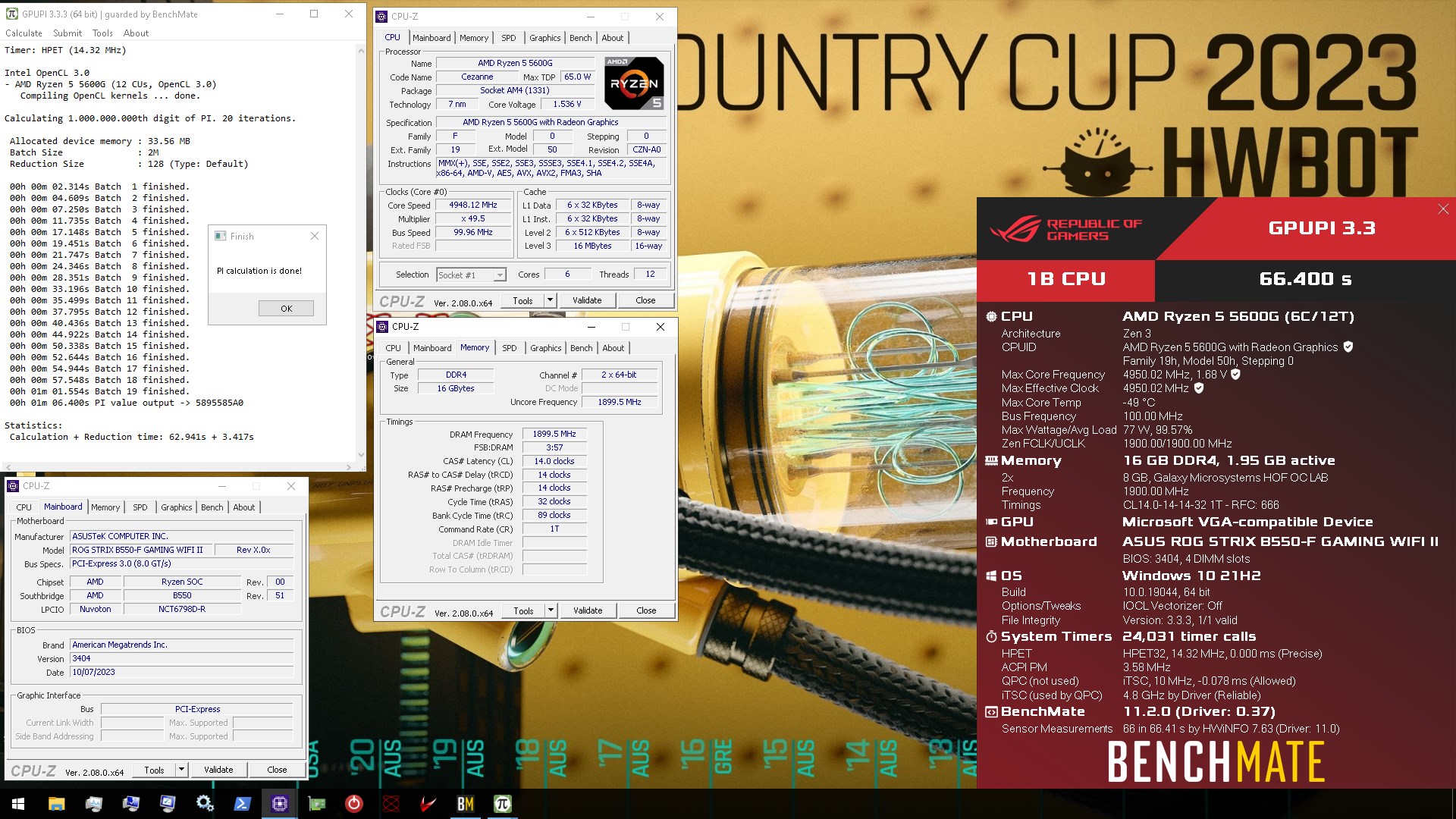
Task: Click the Core Speed 4948.12 MHz field
Action: pyautogui.click(x=473, y=205)
